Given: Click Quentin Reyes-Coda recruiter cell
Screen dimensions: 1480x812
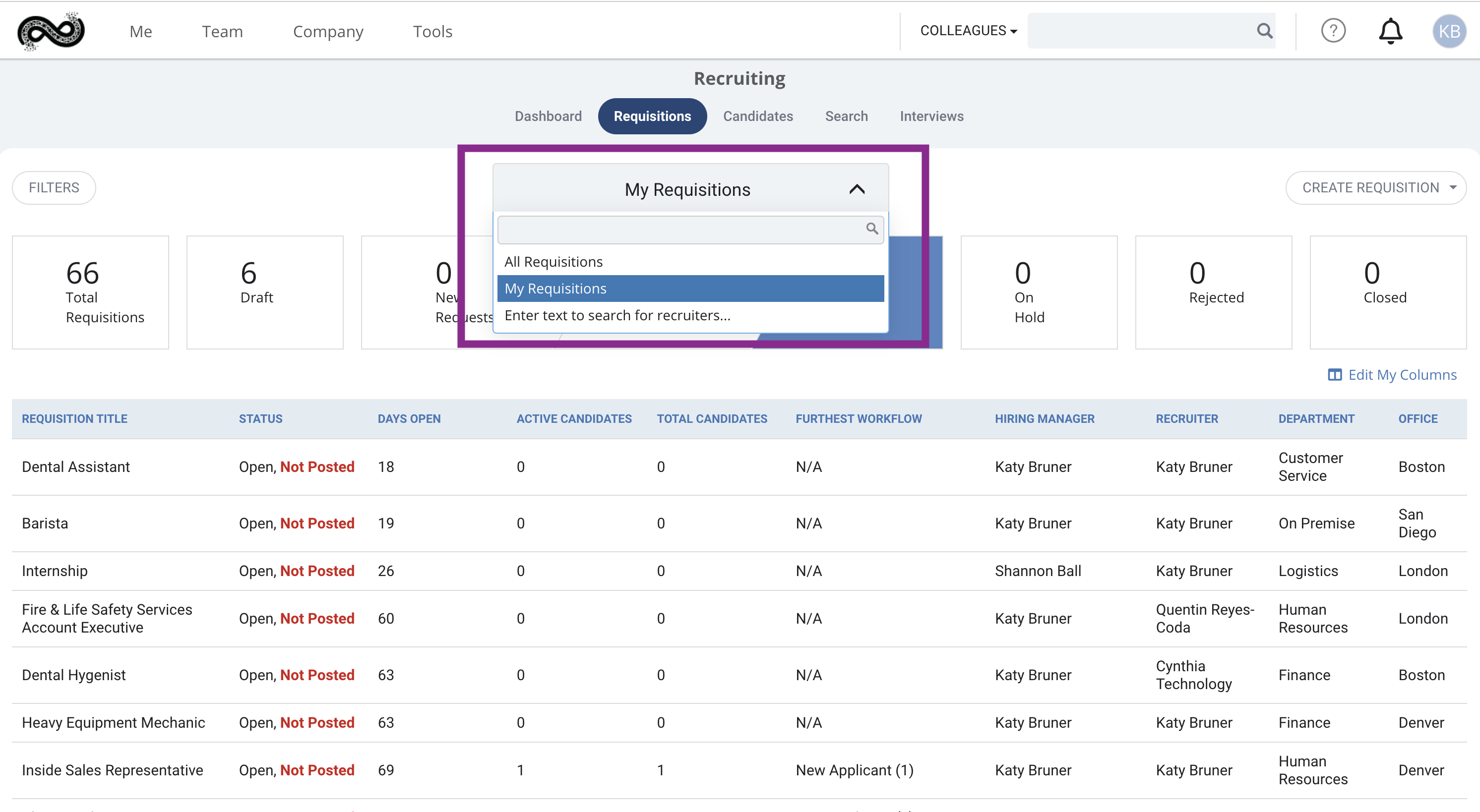Looking at the screenshot, I should [1205, 619].
